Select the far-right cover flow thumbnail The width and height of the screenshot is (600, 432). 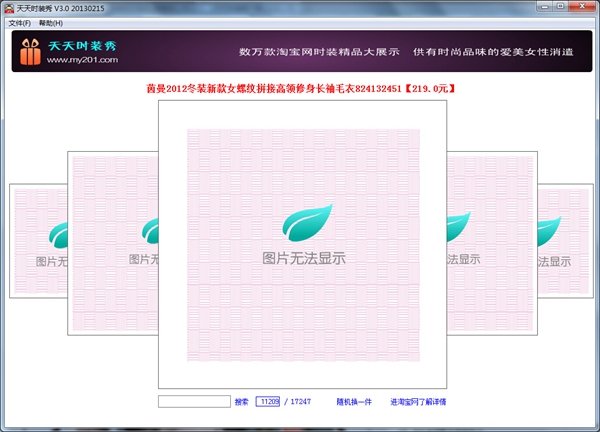tap(566, 241)
